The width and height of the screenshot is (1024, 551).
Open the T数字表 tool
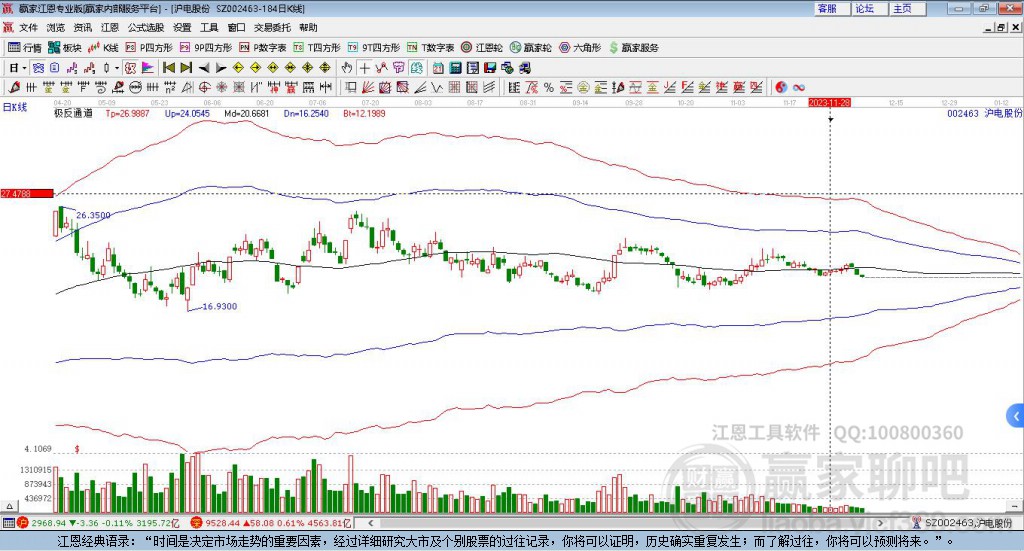430,48
